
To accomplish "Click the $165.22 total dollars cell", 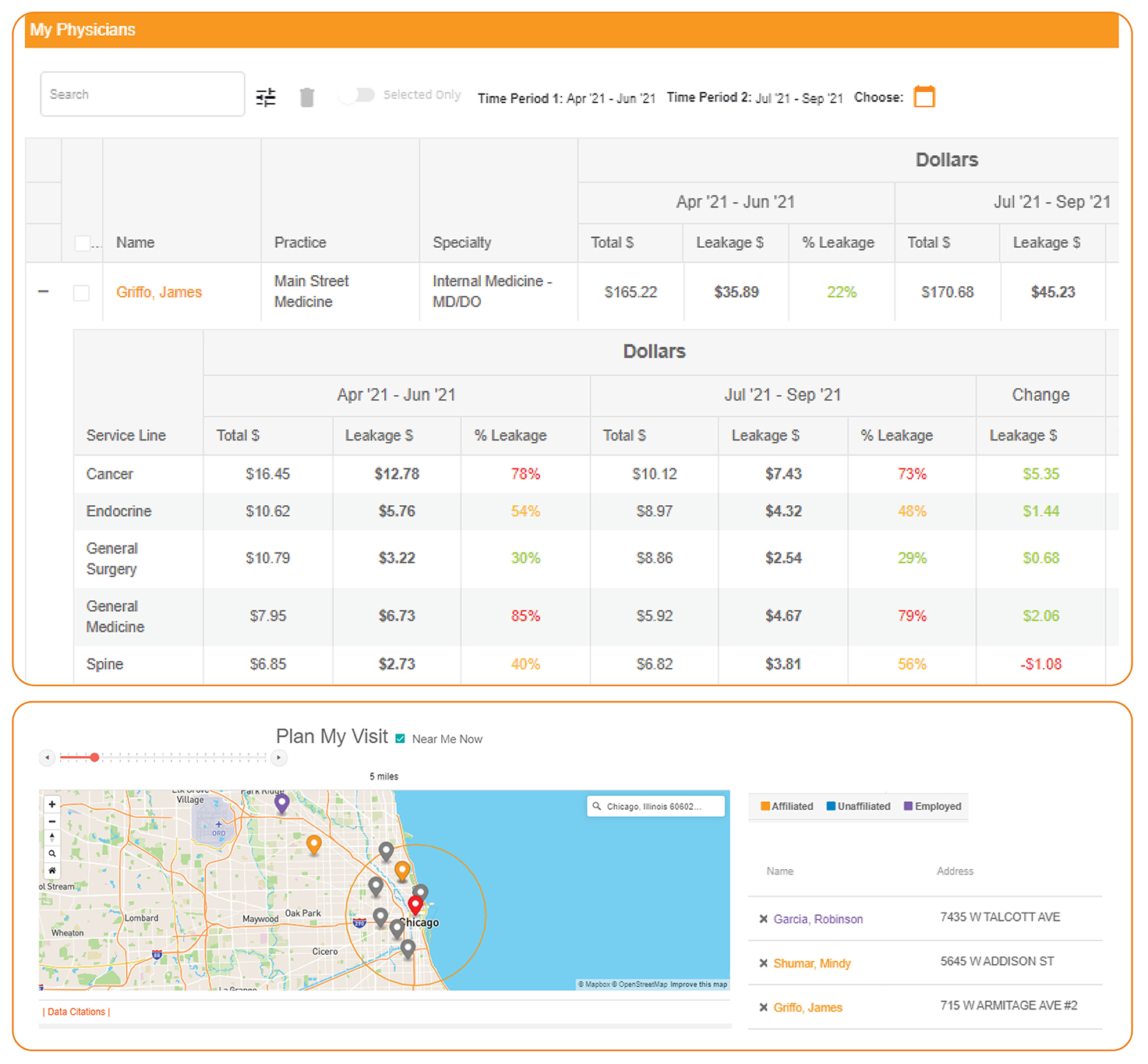I will [631, 292].
